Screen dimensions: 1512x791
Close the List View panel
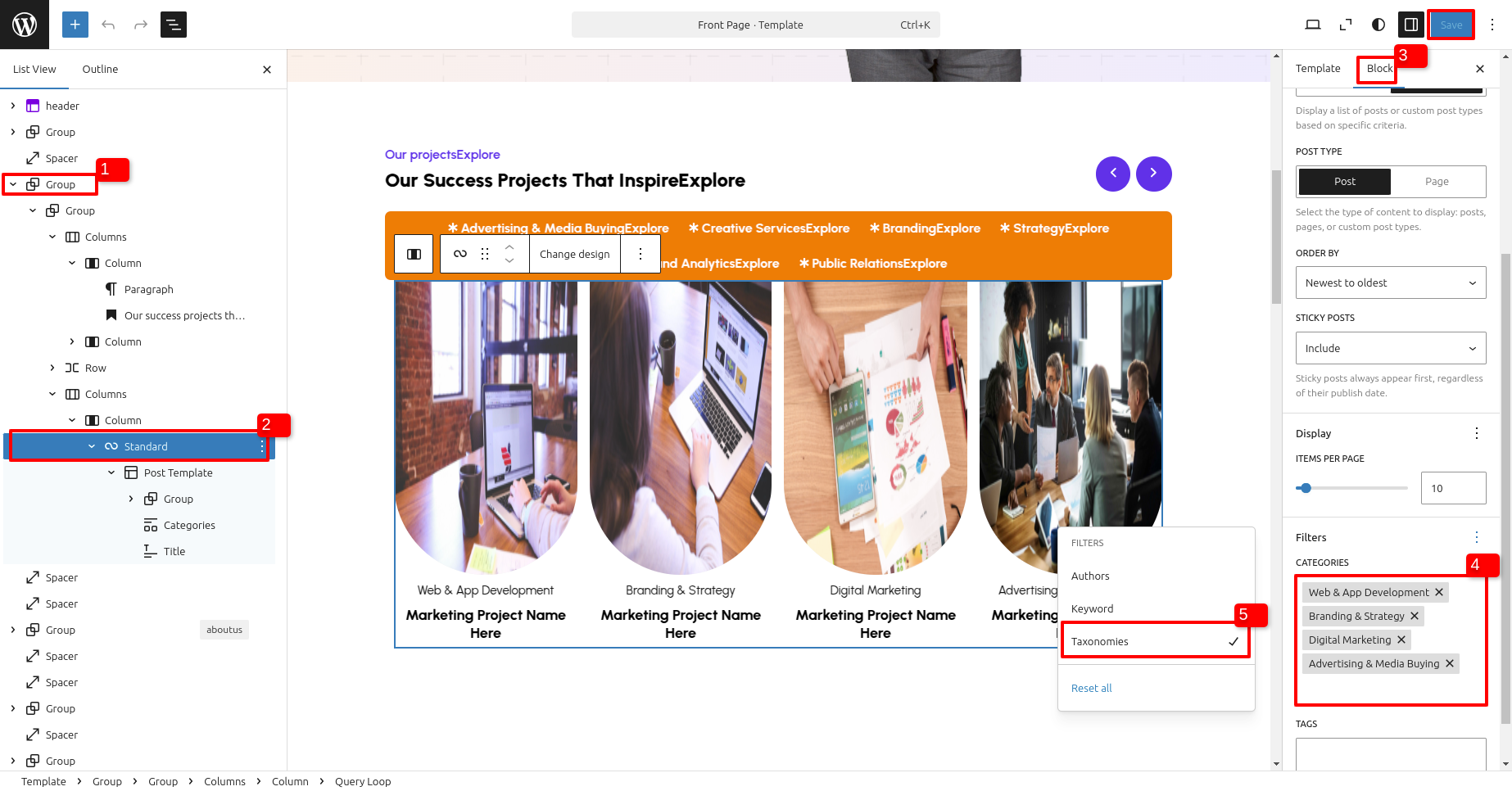click(x=267, y=70)
